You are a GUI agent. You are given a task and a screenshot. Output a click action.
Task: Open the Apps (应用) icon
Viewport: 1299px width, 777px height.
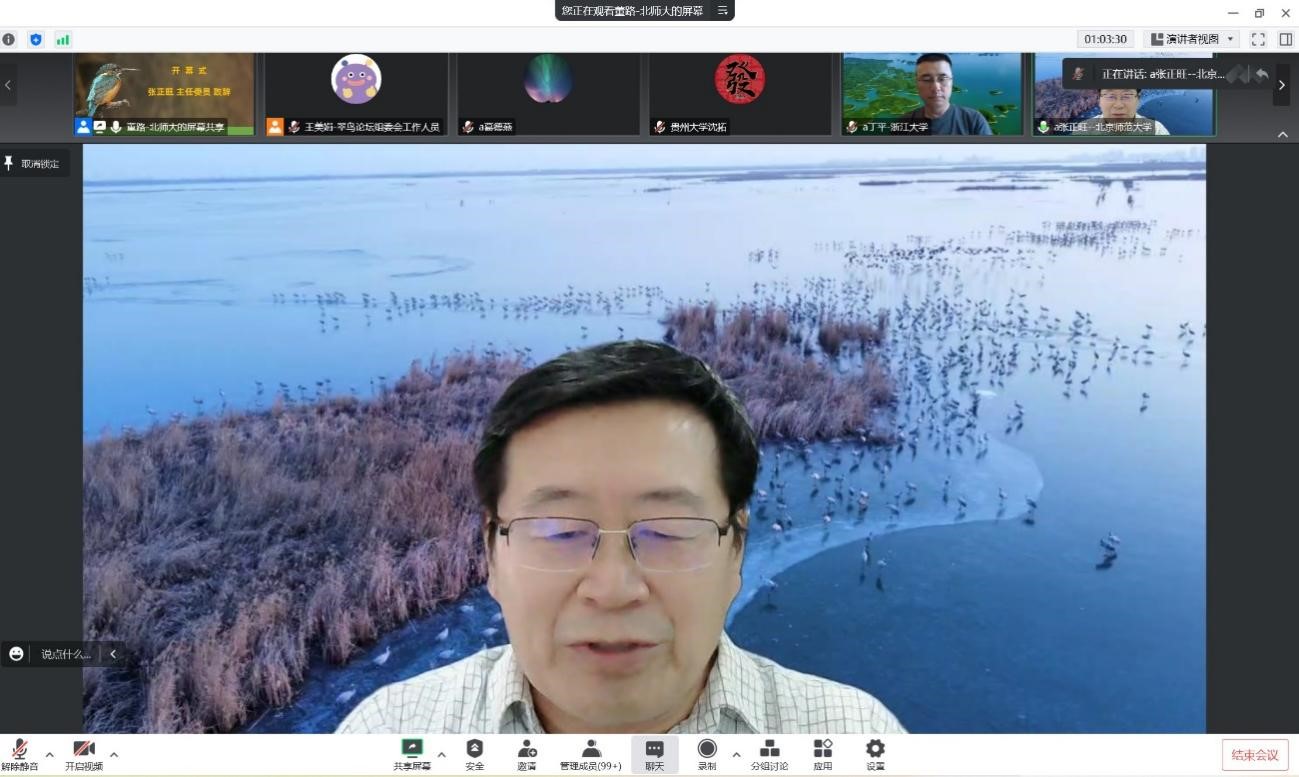click(822, 750)
